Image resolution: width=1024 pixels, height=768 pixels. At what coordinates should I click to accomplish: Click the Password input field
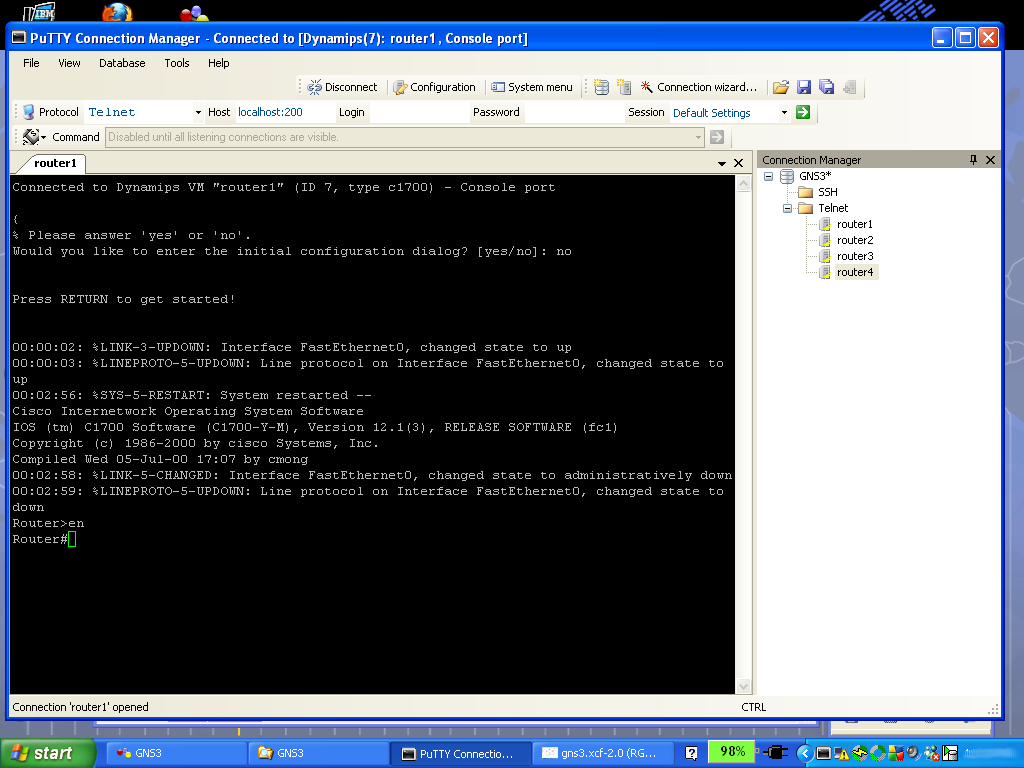pos(573,112)
